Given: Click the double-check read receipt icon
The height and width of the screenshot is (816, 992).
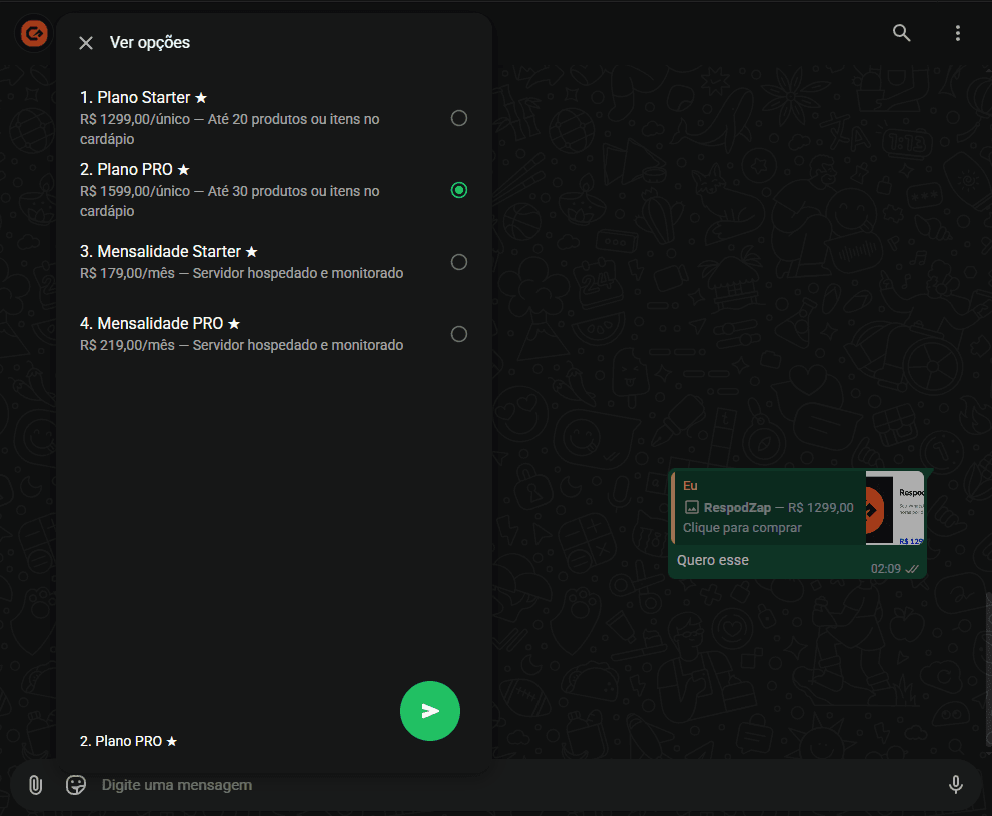Looking at the screenshot, I should click(912, 569).
